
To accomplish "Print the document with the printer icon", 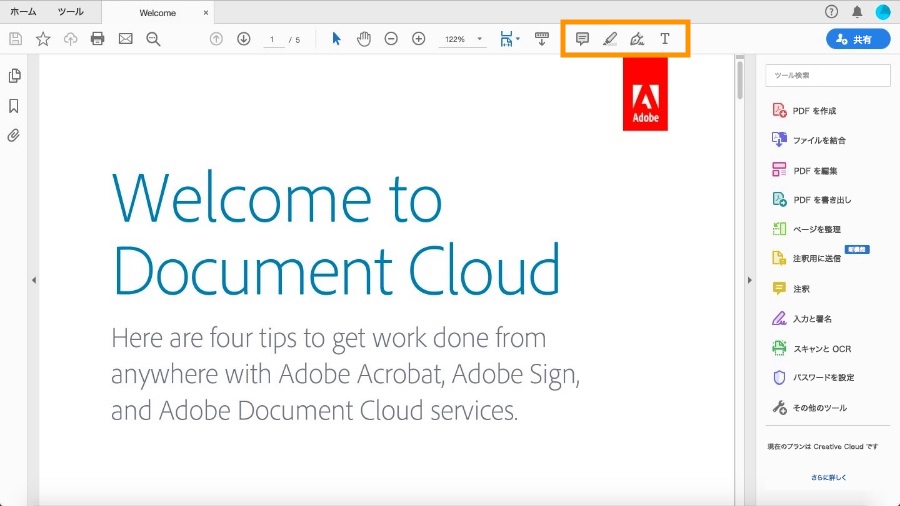I will (98, 39).
